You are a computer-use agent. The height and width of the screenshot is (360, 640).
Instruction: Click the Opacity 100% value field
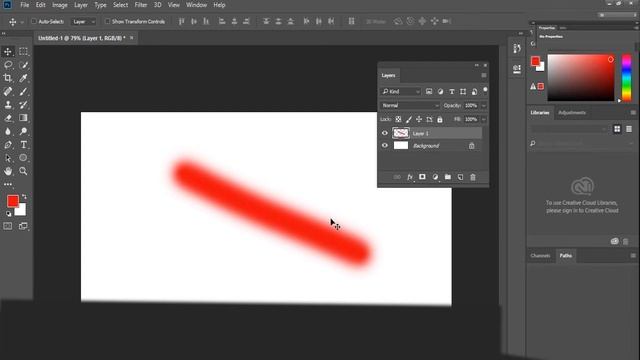[471, 105]
